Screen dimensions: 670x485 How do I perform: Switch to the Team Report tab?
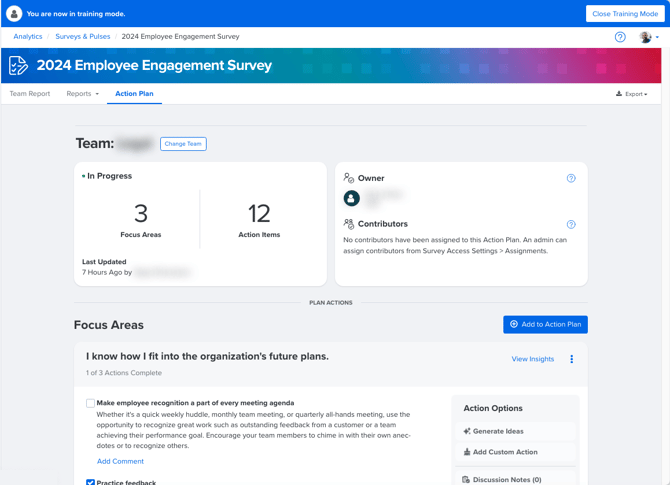pyautogui.click(x=30, y=94)
